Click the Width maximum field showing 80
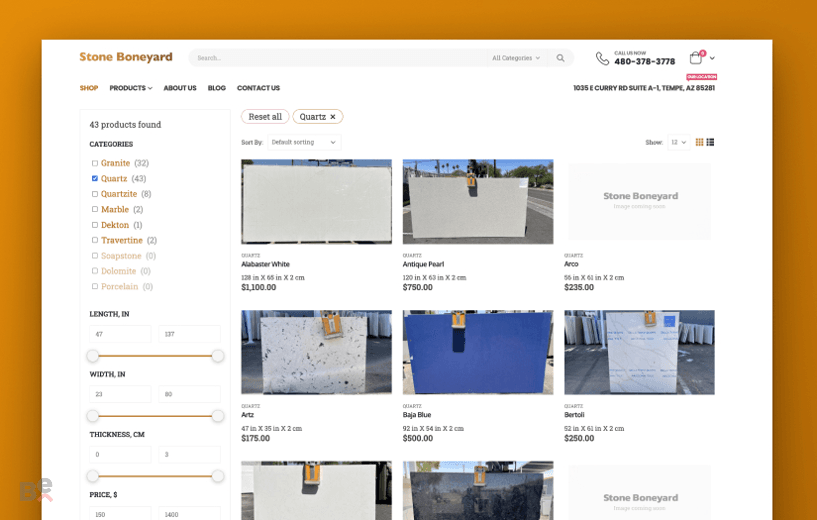Viewport: 817px width, 520px height. coord(190,394)
